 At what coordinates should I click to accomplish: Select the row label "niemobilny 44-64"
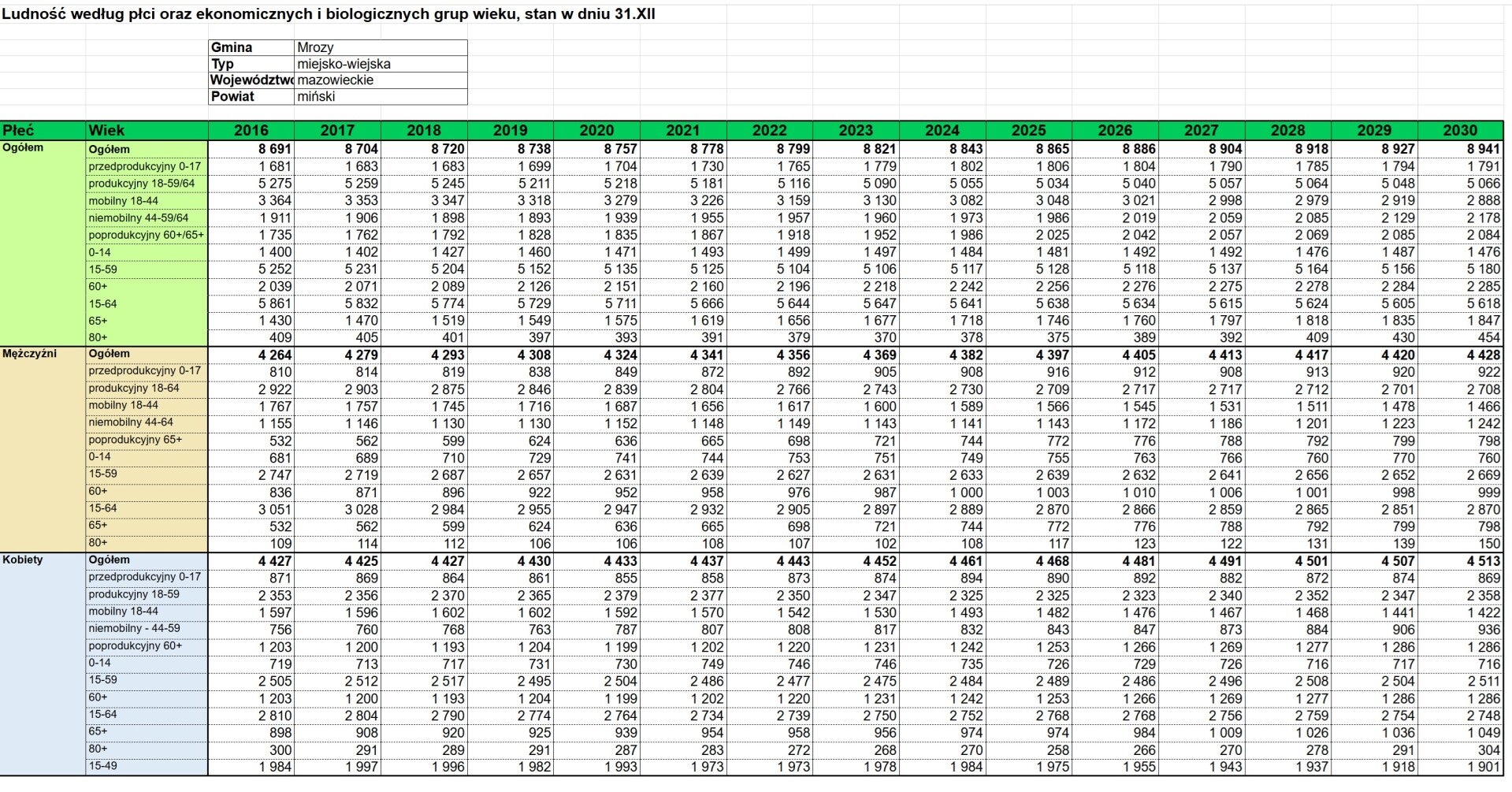[x=147, y=422]
